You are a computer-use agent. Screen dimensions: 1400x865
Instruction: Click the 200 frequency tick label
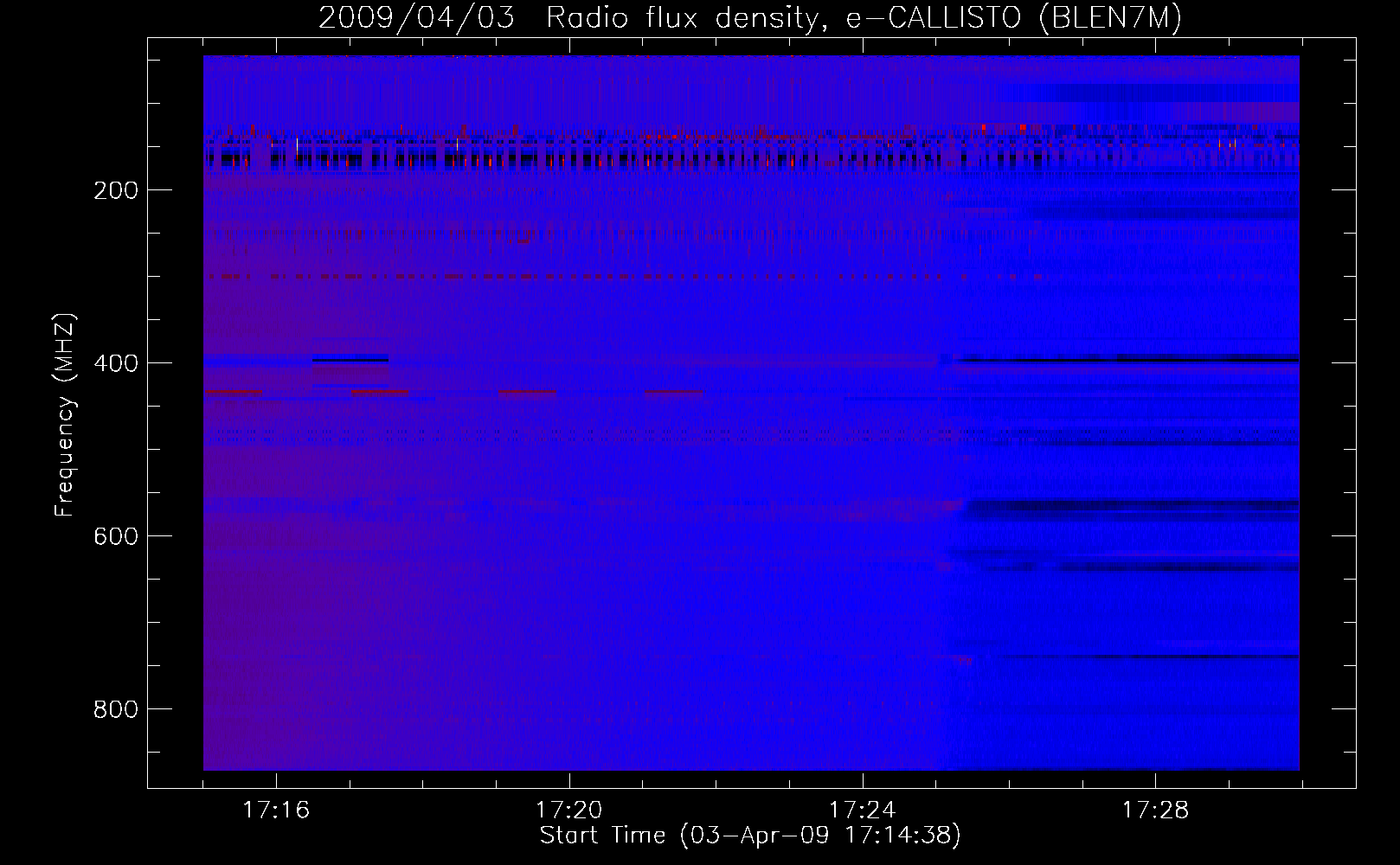116,190
